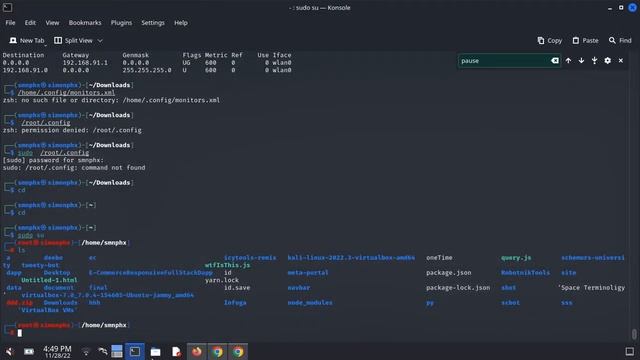Viewport: 640px width, 360px height.
Task: Click the 'package.json' file name
Action: 449,273
